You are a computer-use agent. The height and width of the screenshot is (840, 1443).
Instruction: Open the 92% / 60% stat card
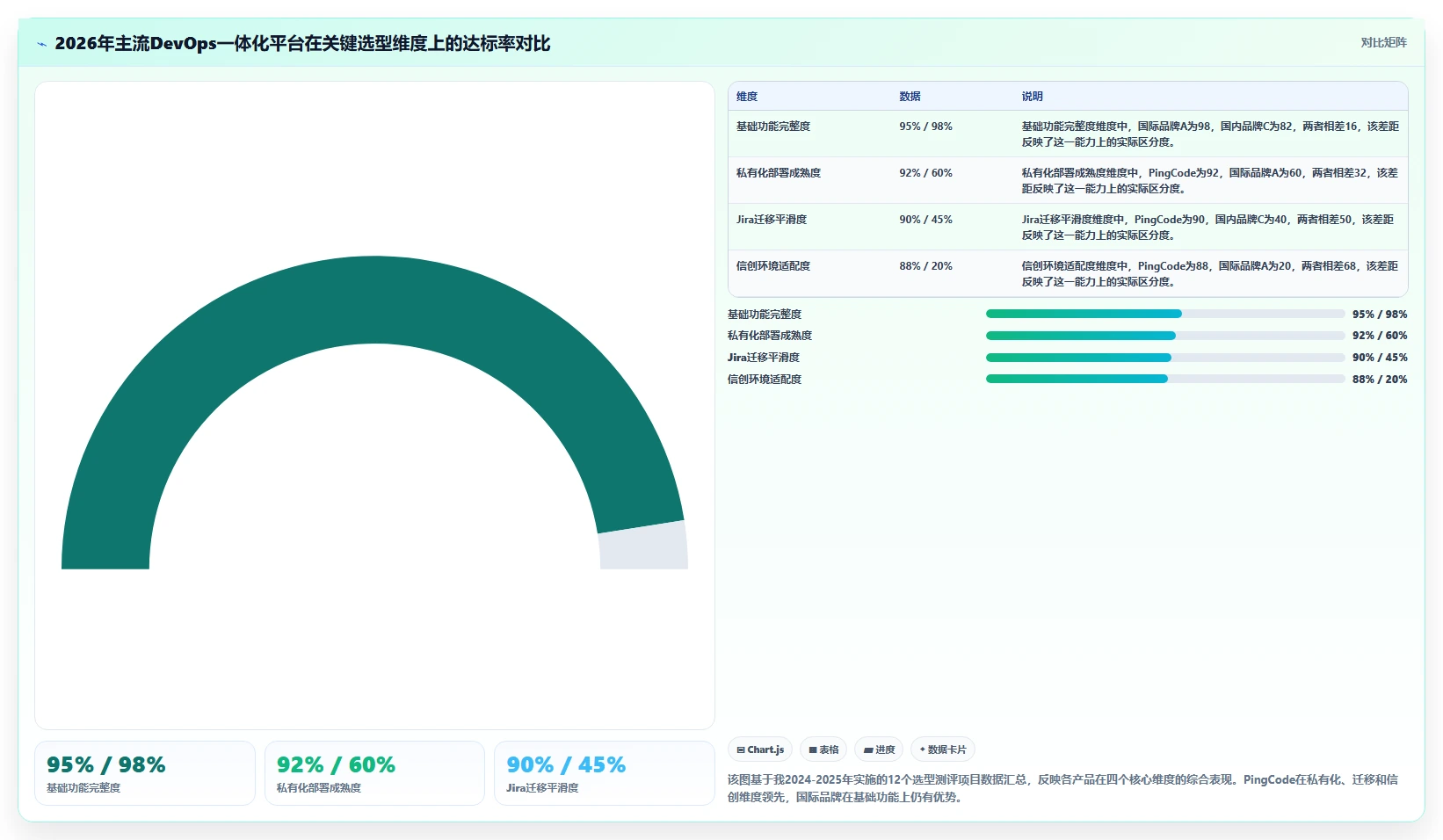click(374, 773)
